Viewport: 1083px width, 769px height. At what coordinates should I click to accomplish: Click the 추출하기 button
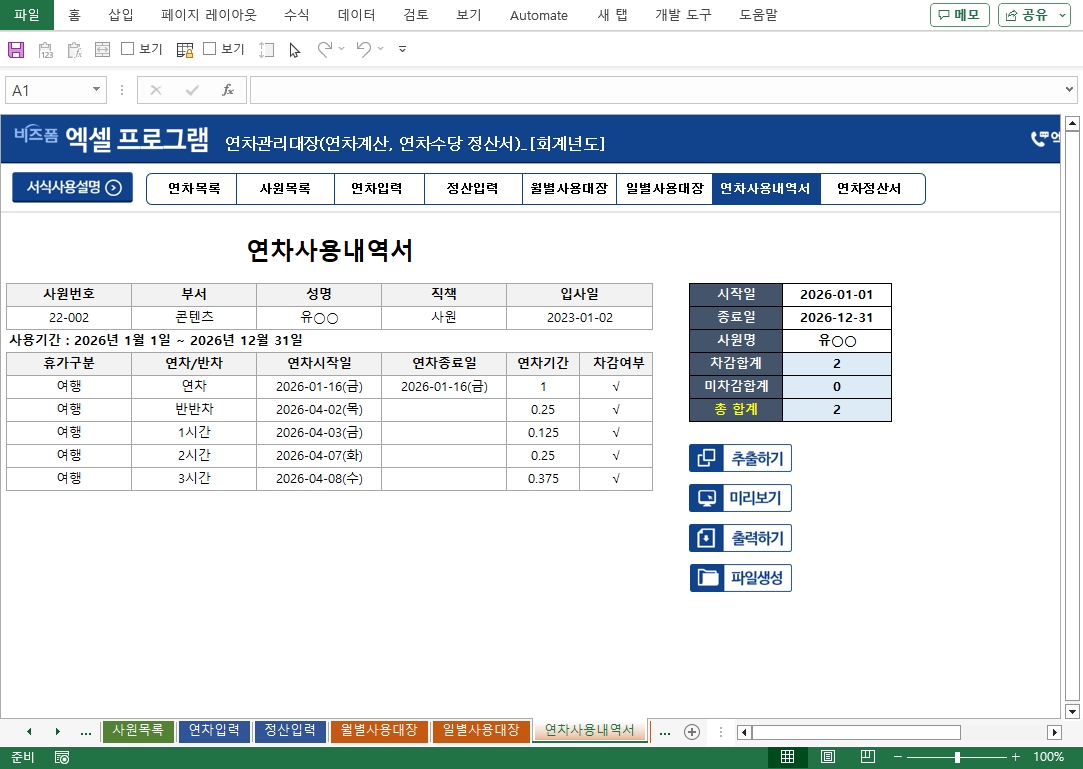(x=741, y=458)
